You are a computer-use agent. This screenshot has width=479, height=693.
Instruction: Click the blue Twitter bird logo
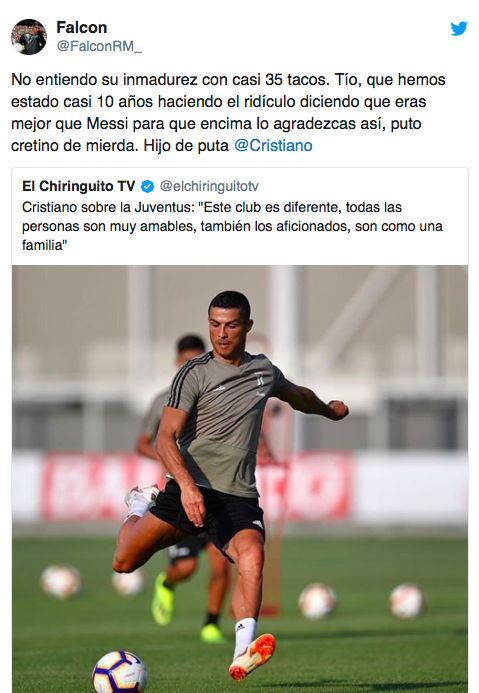(x=459, y=29)
